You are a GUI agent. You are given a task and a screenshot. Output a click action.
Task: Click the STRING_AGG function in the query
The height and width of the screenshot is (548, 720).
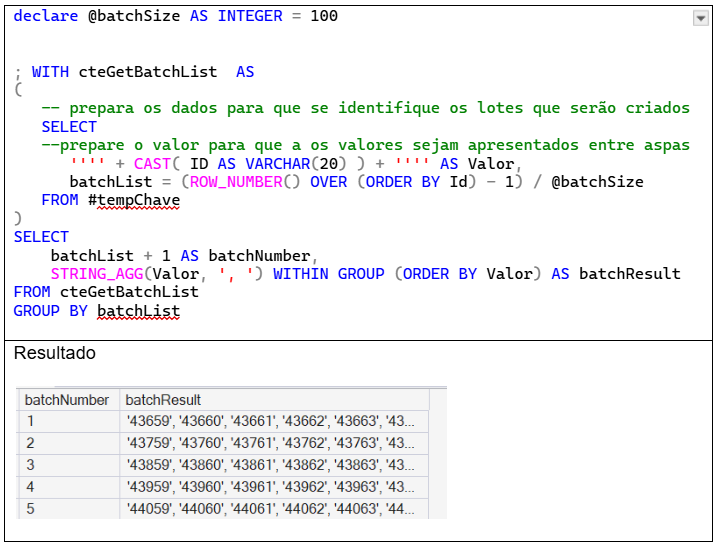coord(96,274)
